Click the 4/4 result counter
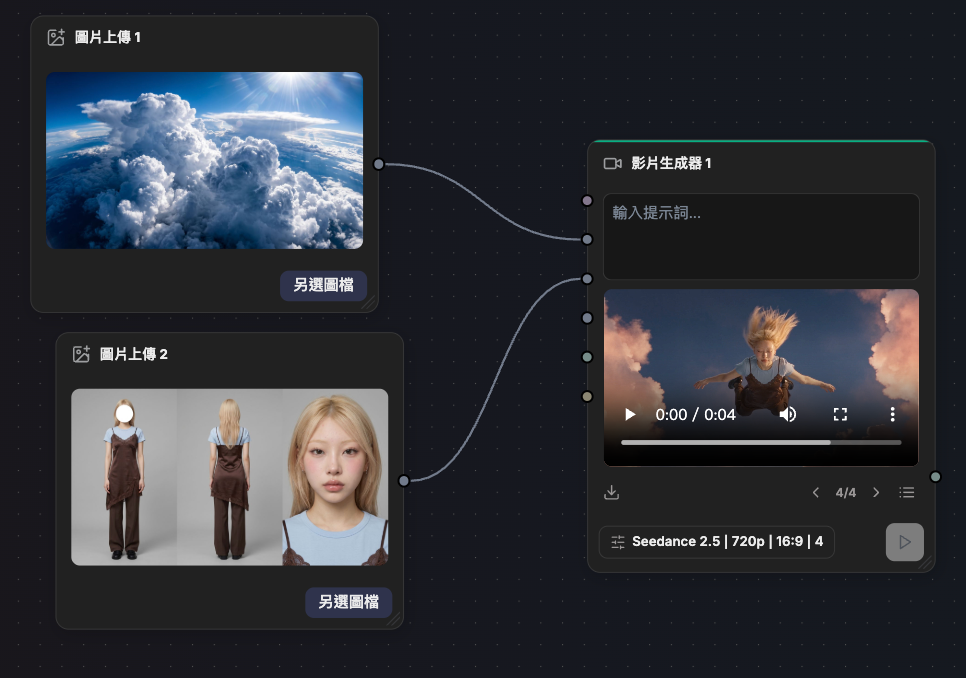 846,493
